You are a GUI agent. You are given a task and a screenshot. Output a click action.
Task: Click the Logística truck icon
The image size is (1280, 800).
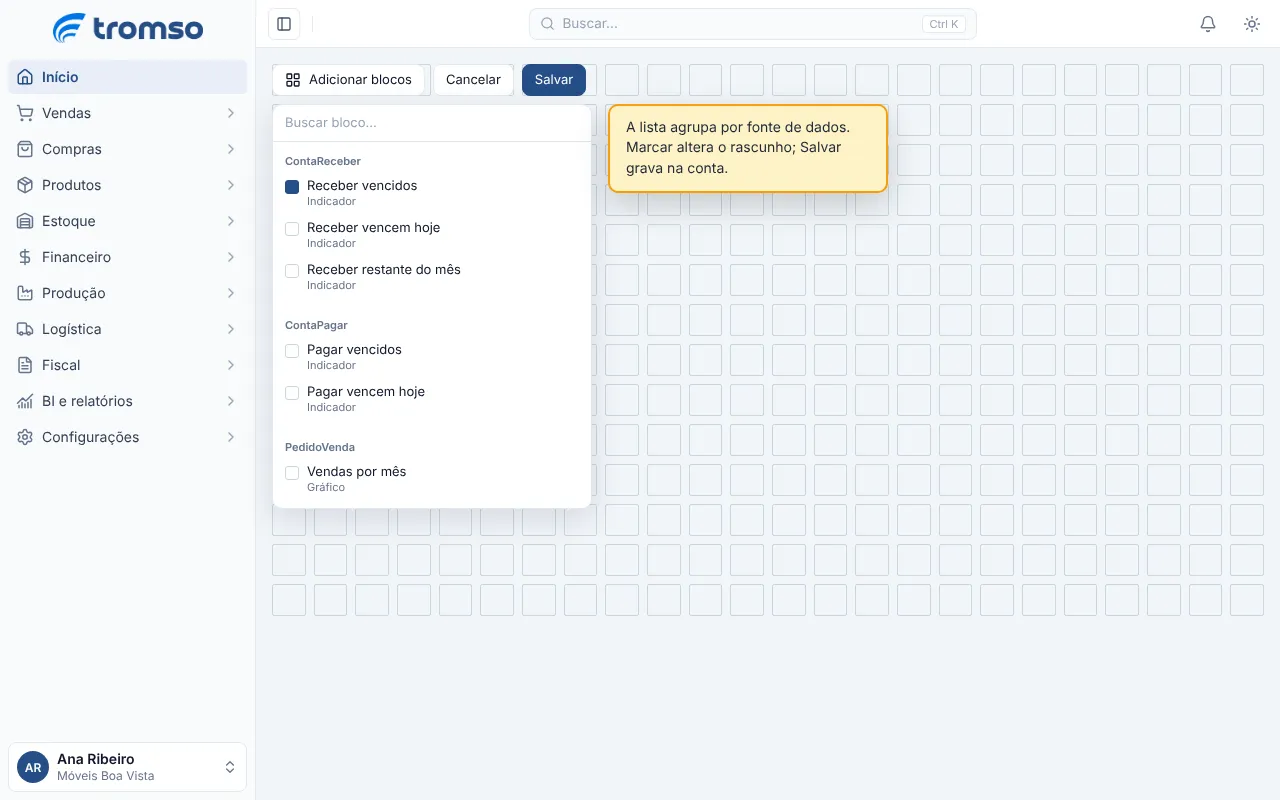tap(25, 329)
